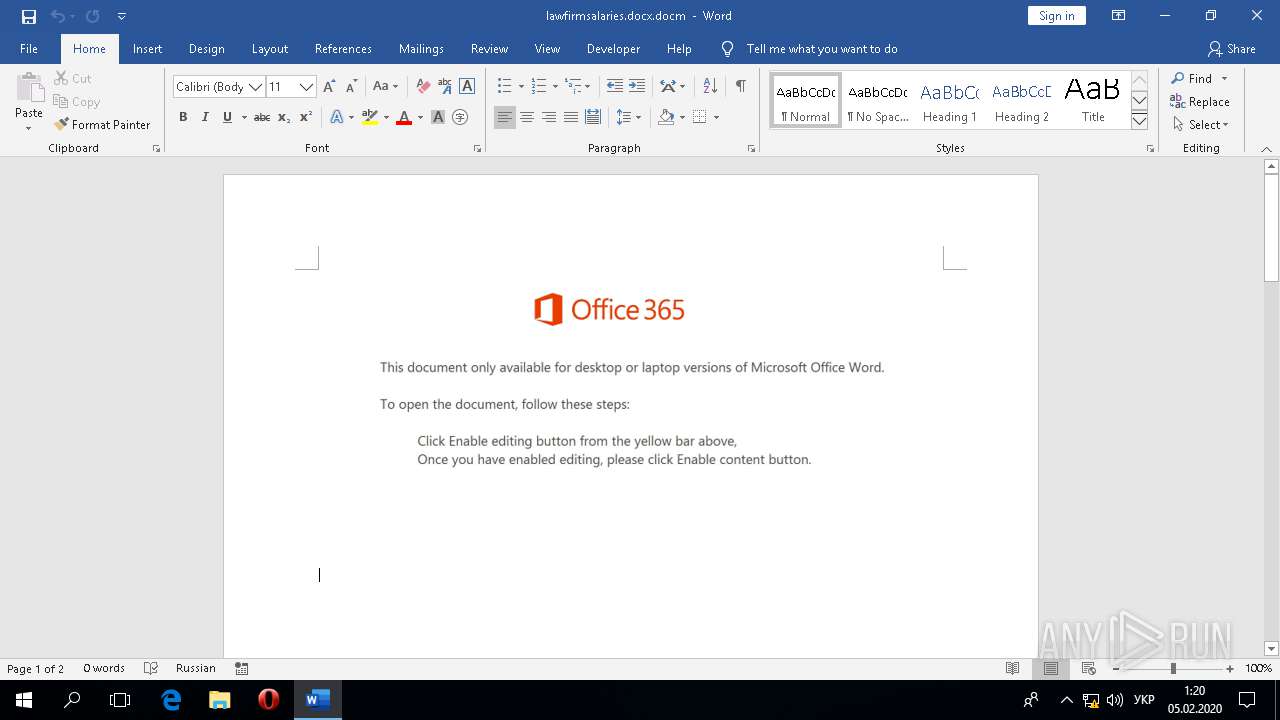This screenshot has height=720, width=1280.
Task: Open borders dropdown arrow
Action: click(x=717, y=117)
